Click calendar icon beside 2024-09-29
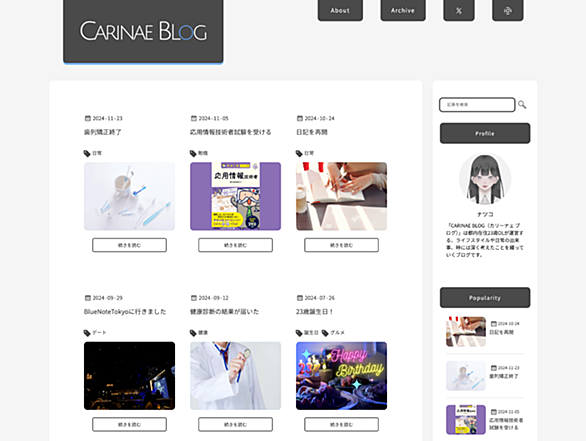Image resolution: width=586 pixels, height=441 pixels. pyautogui.click(x=88, y=298)
